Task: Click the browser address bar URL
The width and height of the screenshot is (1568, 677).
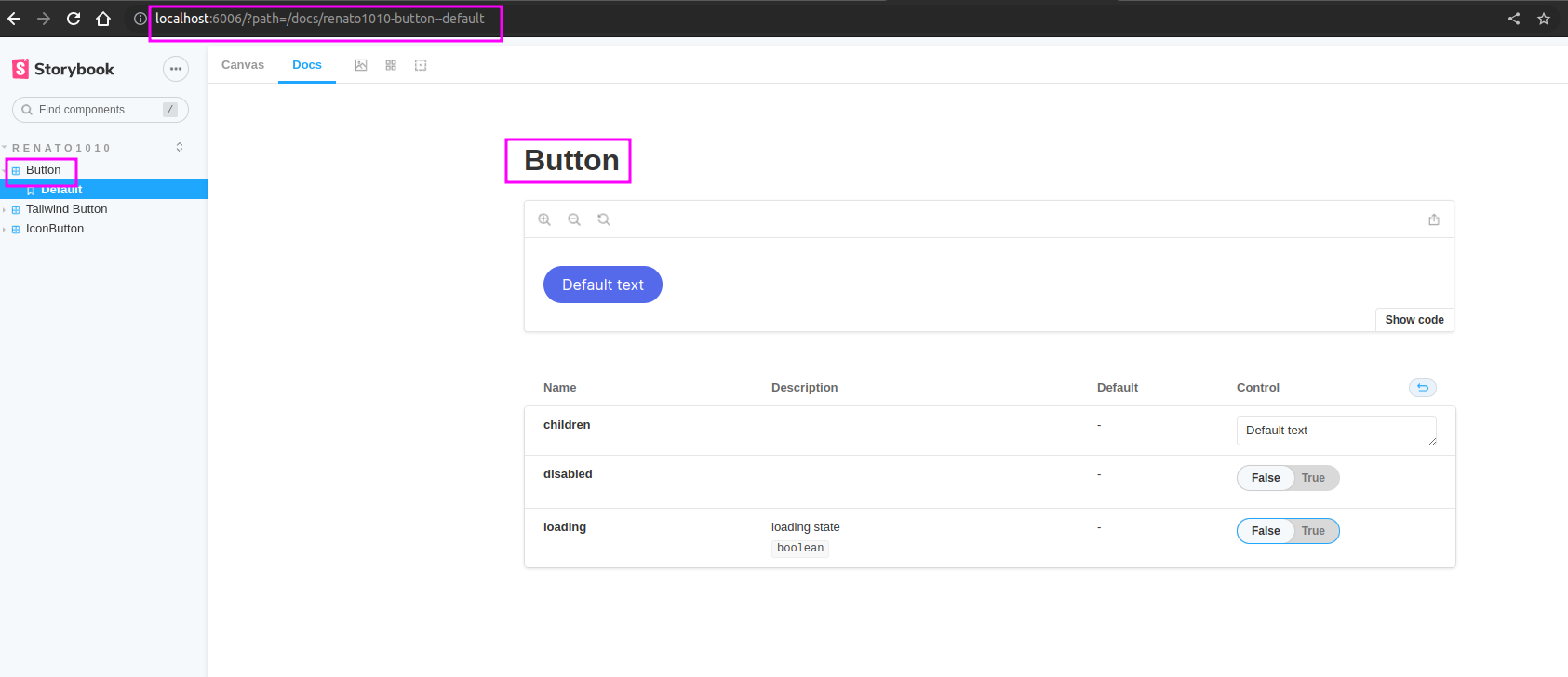Action: (x=320, y=19)
